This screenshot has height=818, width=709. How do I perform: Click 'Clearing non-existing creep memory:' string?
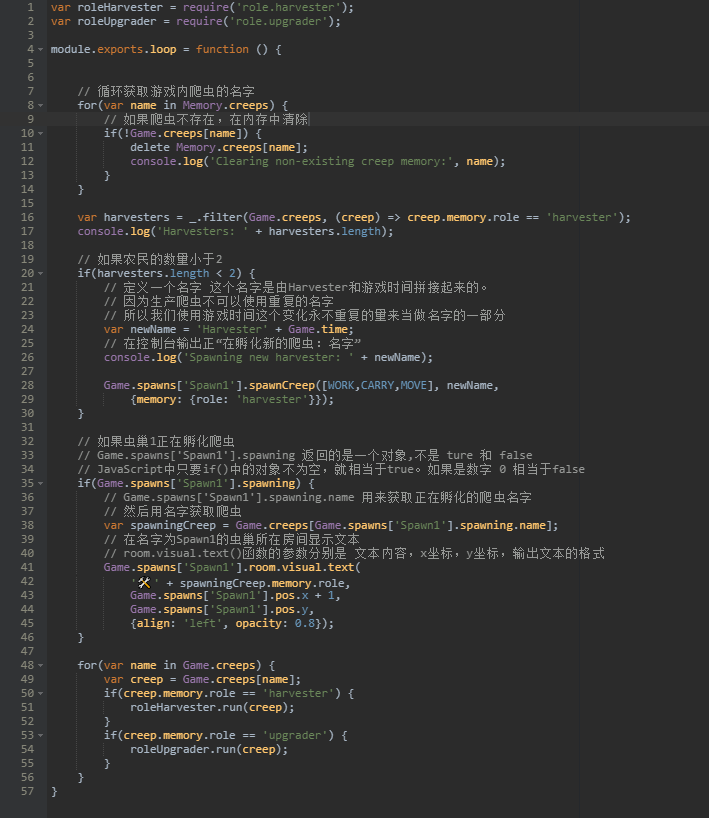(331, 161)
